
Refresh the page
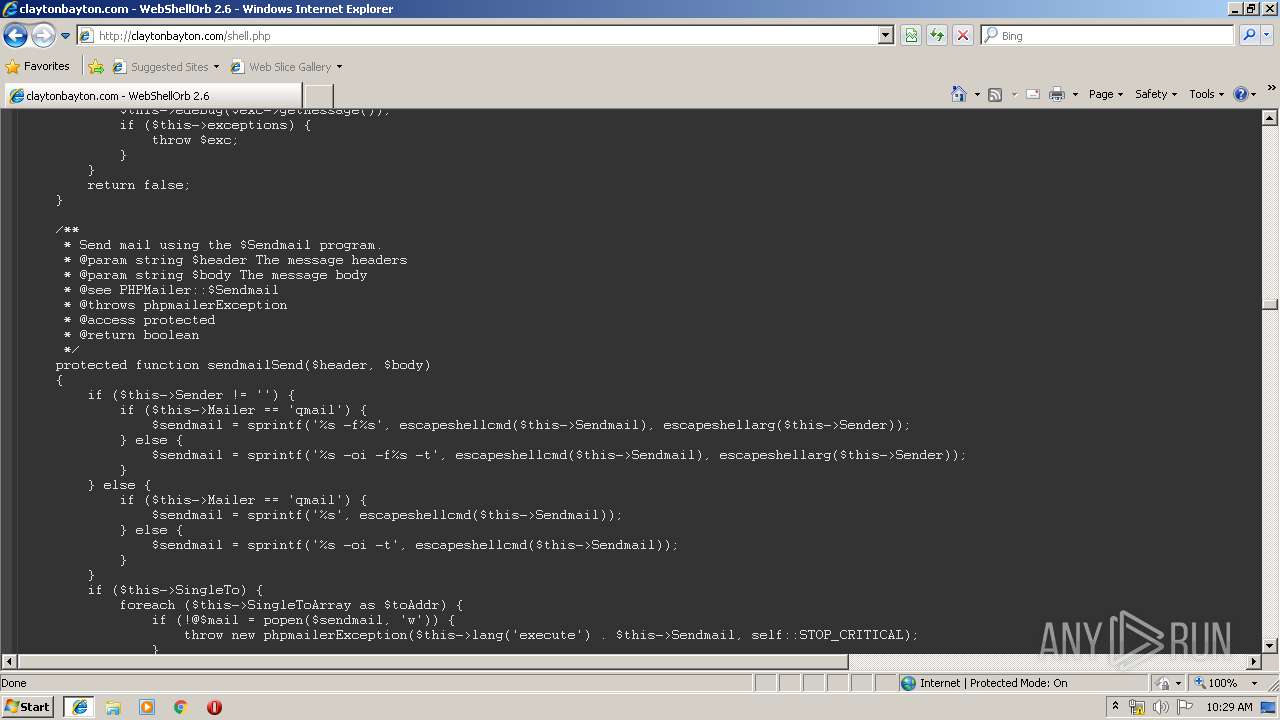[x=937, y=36]
